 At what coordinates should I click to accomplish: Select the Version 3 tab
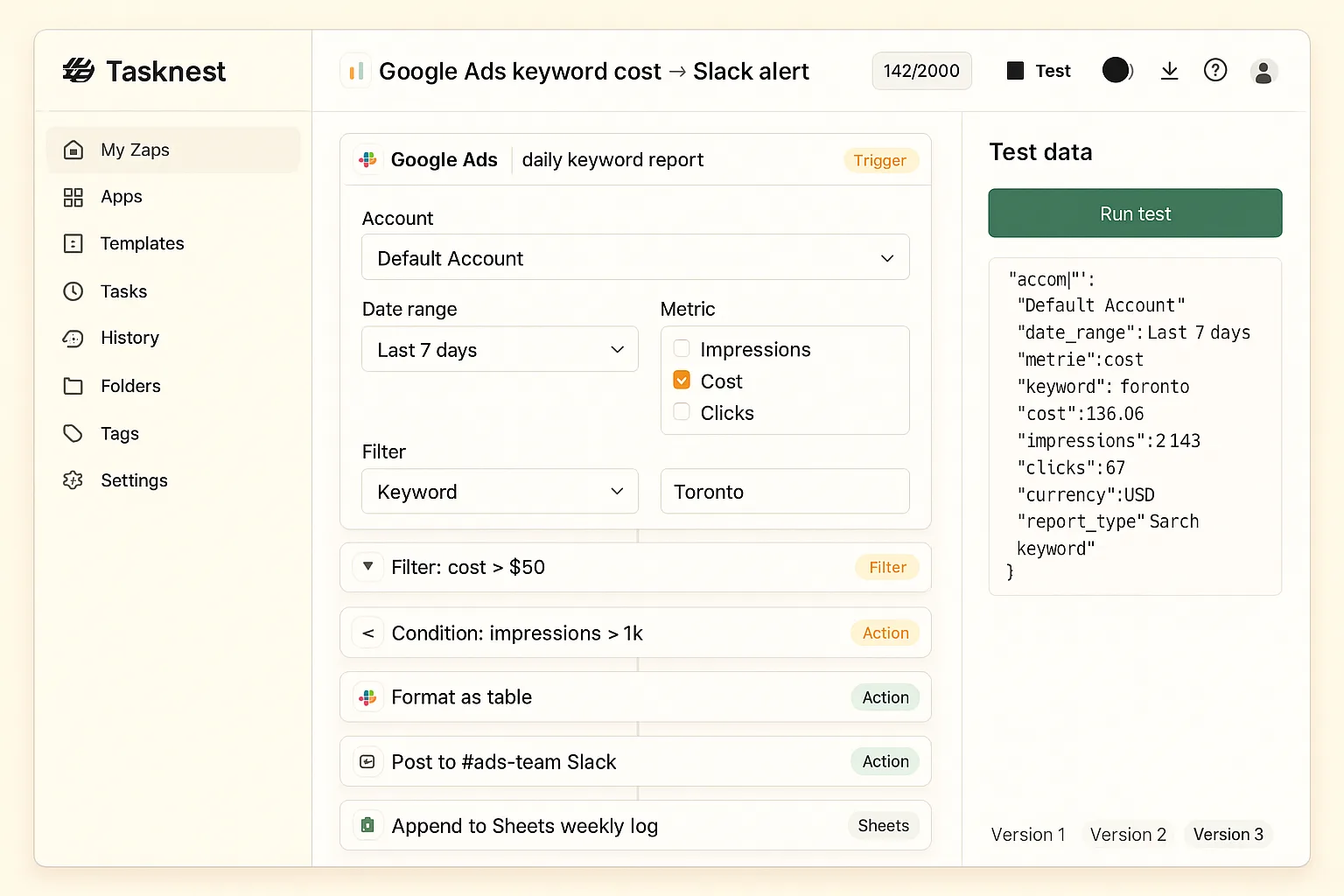(x=1228, y=835)
